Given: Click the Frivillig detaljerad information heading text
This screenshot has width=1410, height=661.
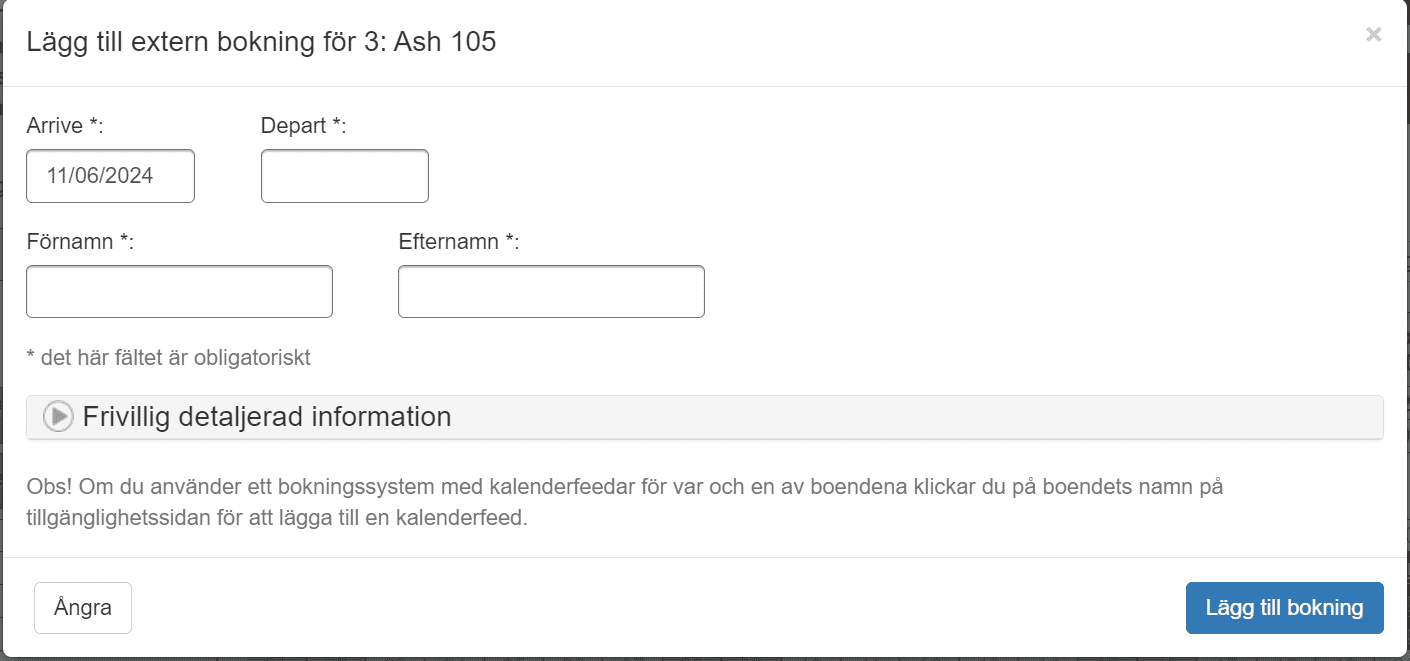Looking at the screenshot, I should click(x=267, y=416).
